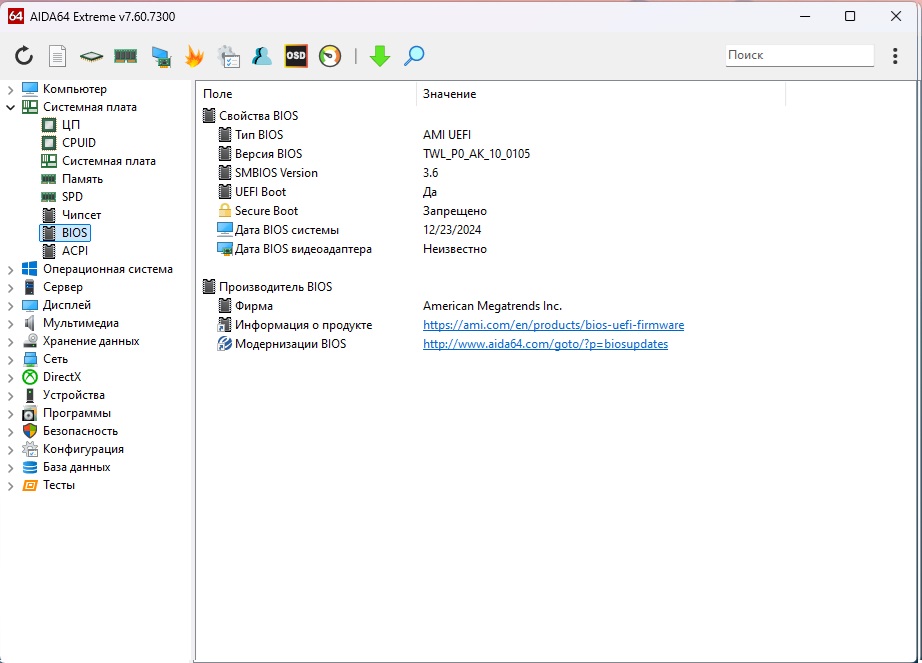Screen dimensions: 922x663
Task: Open the preferences gear checklist icon
Action: (228, 56)
